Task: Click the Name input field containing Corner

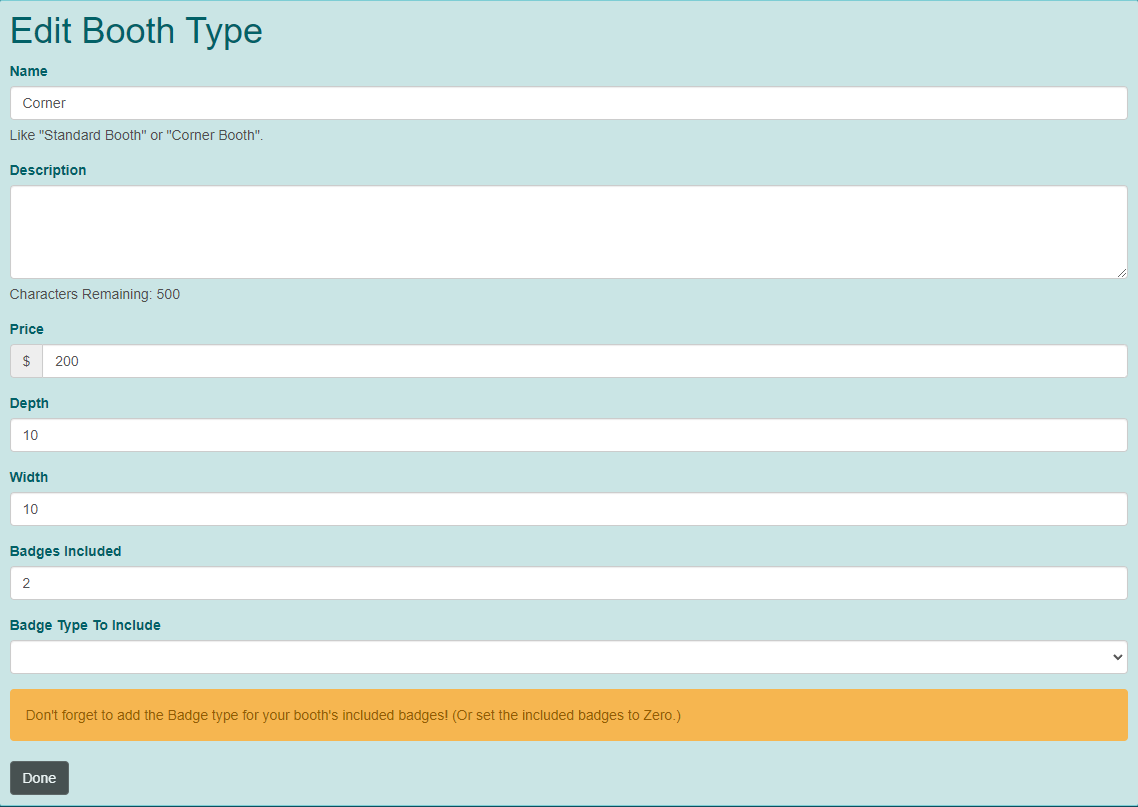Action: click(x=568, y=103)
